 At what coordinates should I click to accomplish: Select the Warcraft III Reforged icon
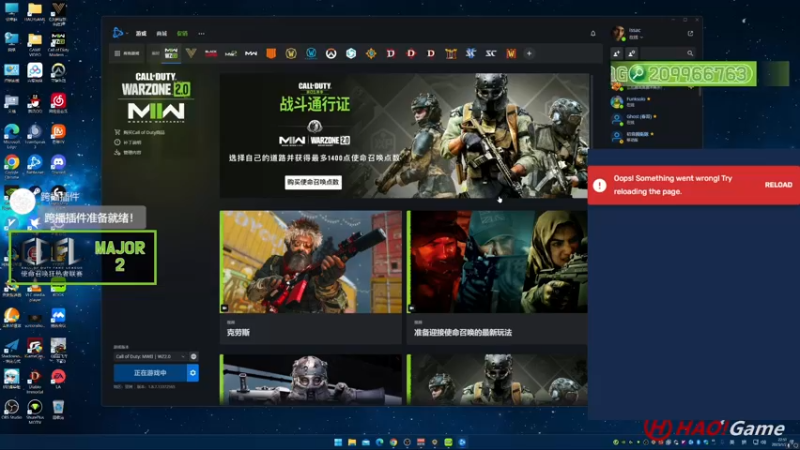coord(451,53)
